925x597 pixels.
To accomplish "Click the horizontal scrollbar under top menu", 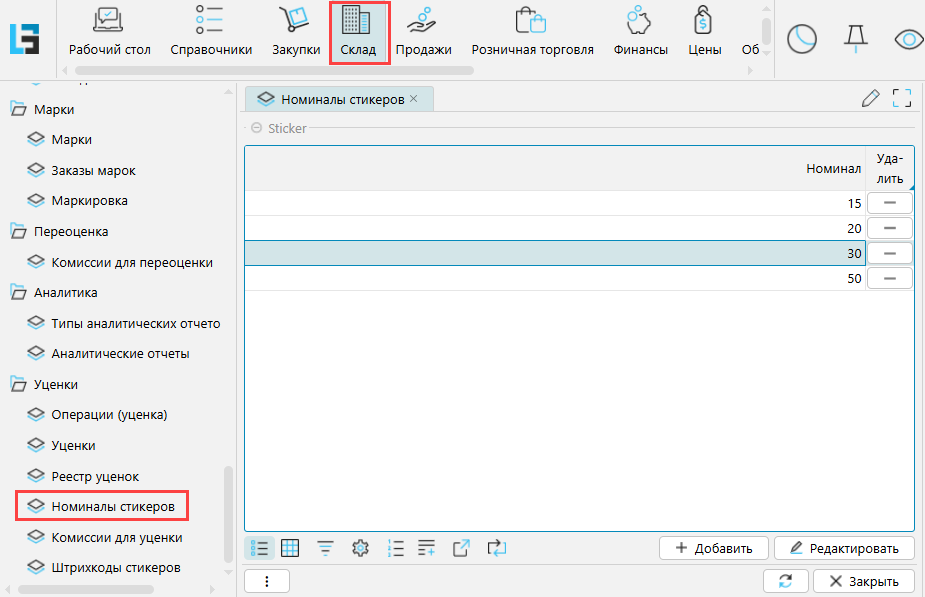I will 270,71.
